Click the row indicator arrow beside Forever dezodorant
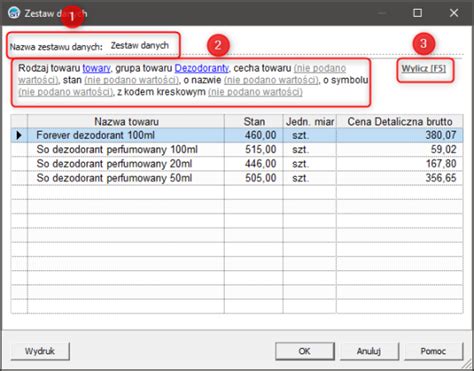The width and height of the screenshot is (474, 371). [19, 135]
